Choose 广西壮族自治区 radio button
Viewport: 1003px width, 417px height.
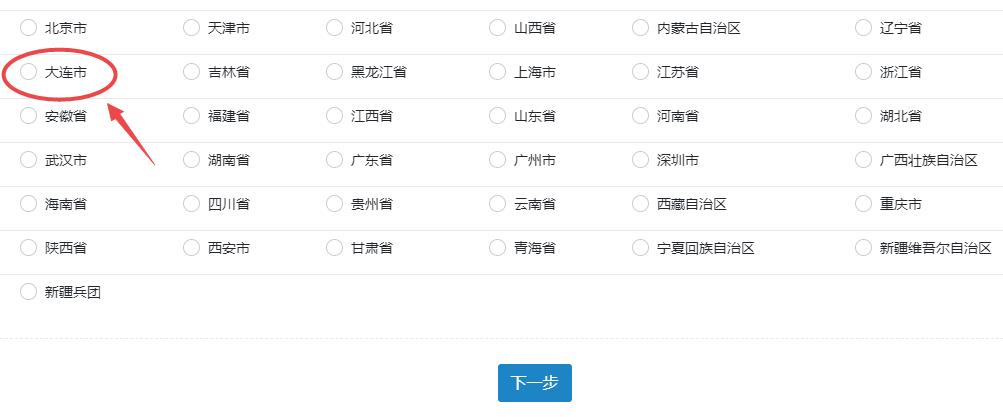click(863, 160)
